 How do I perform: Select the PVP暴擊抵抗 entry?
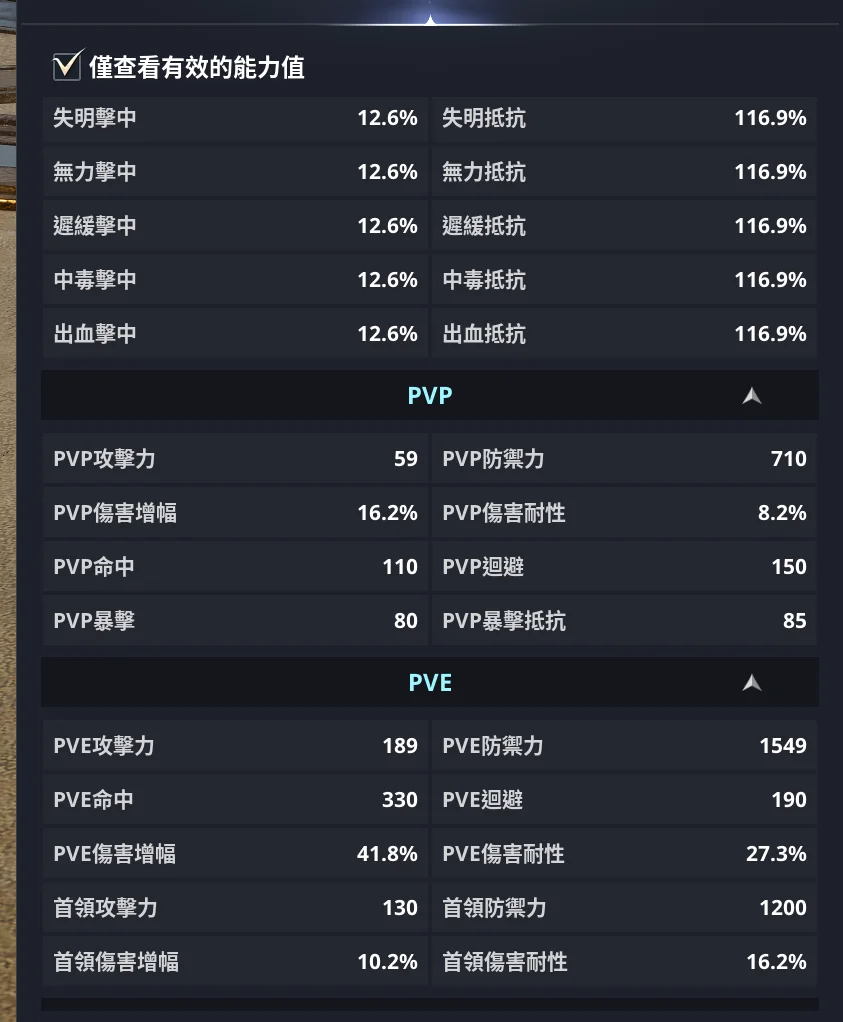pos(624,621)
